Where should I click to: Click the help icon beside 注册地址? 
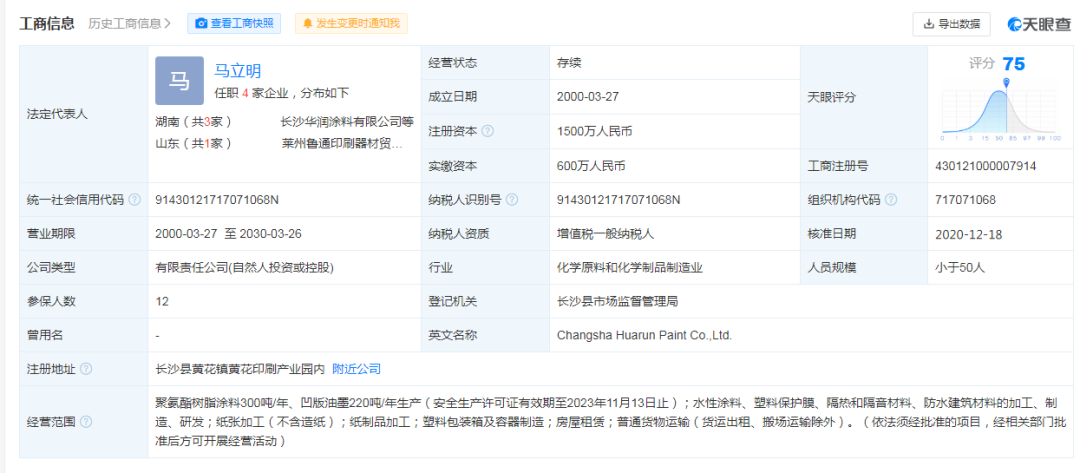[86, 369]
